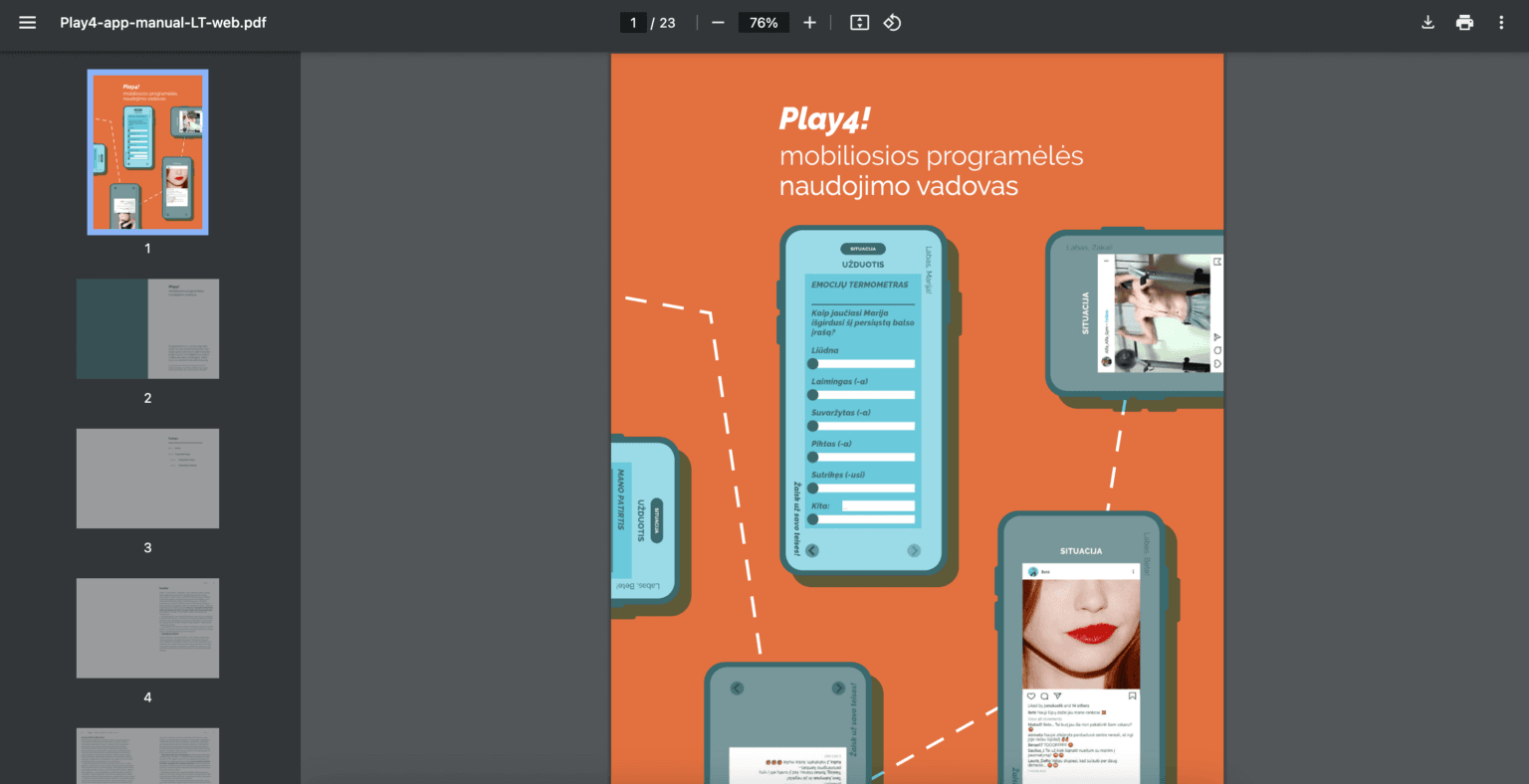Open the more actions menu
1529x784 pixels.
(1501, 22)
